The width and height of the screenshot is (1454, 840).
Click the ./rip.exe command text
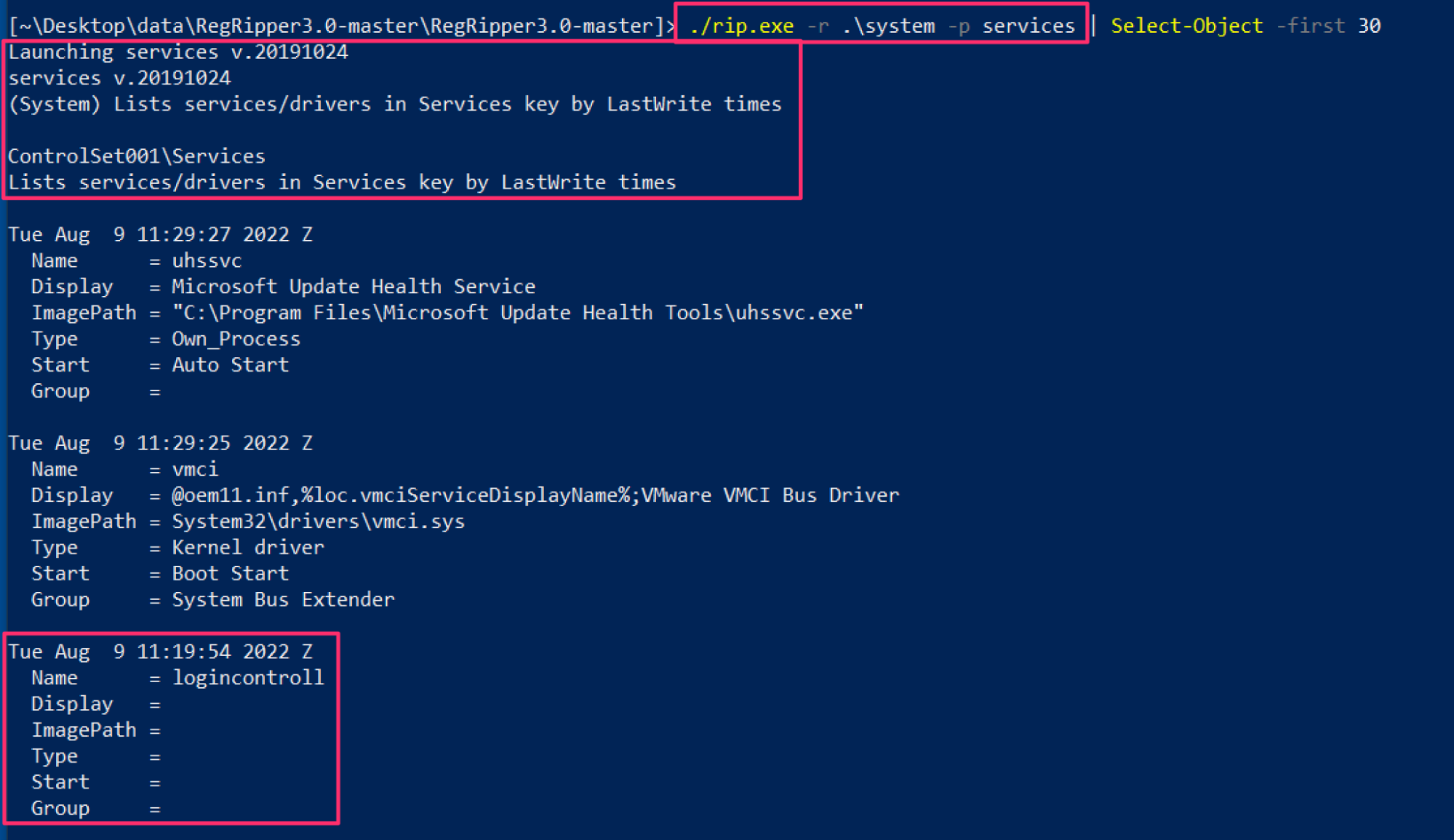point(741,26)
